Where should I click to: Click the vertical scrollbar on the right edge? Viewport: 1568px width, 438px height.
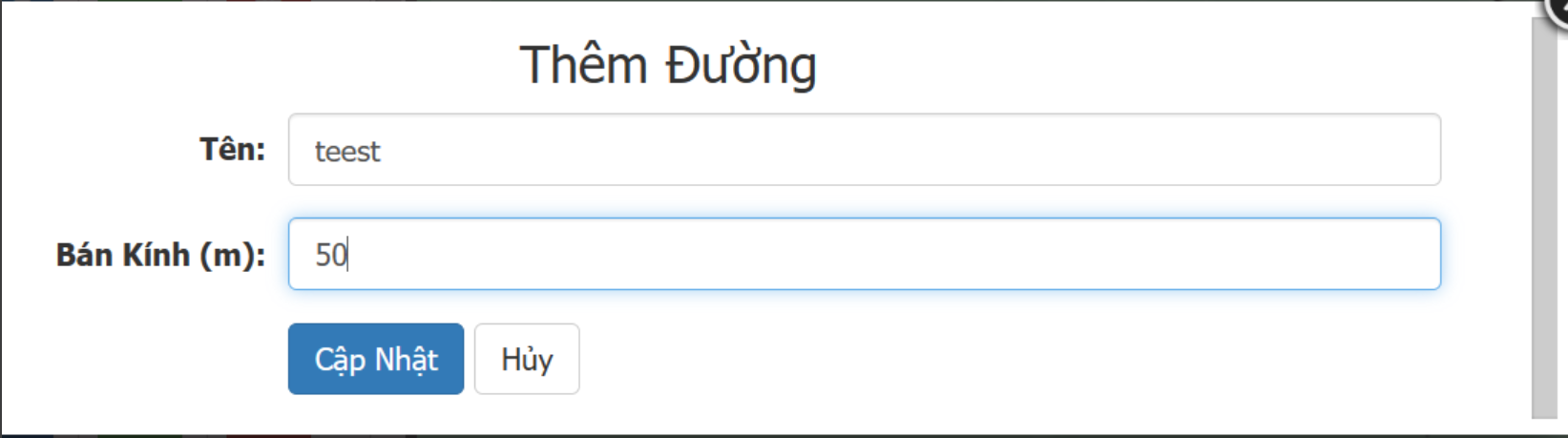click(x=1544, y=218)
